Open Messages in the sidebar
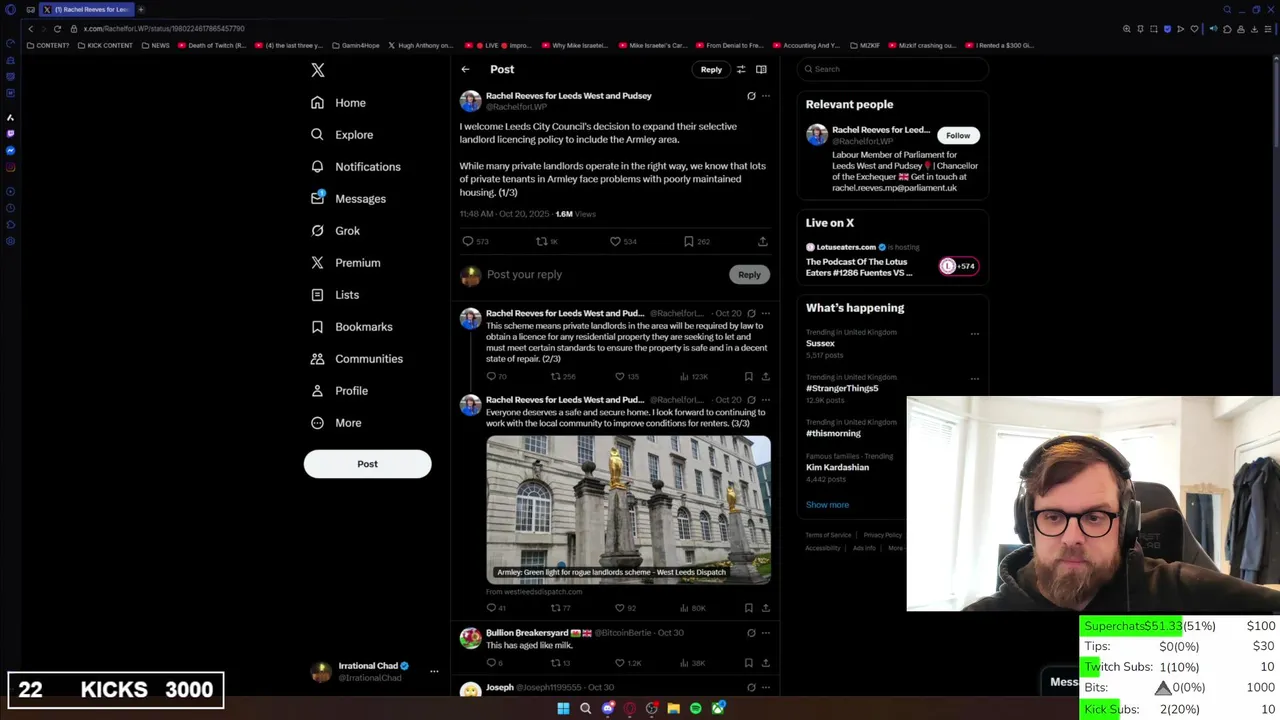The width and height of the screenshot is (1280, 720). [x=348, y=199]
